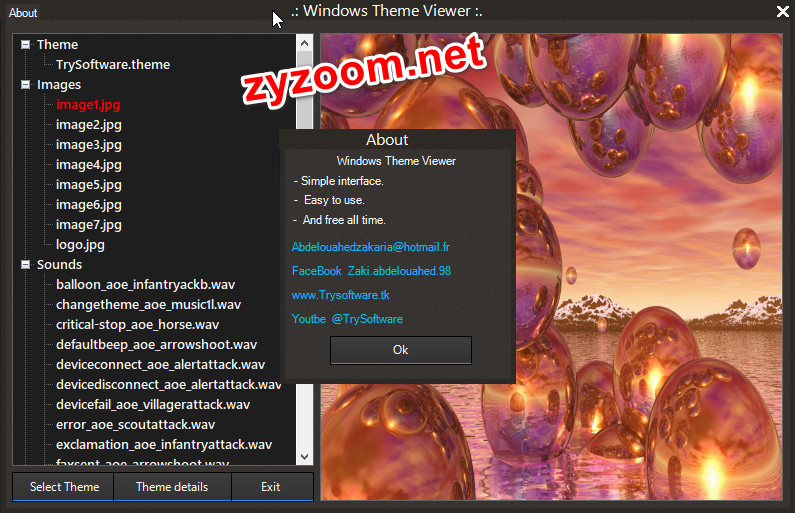Select deviceconnect_aoe_alertattack.wav sound
This screenshot has width=795, height=513.
click(161, 364)
